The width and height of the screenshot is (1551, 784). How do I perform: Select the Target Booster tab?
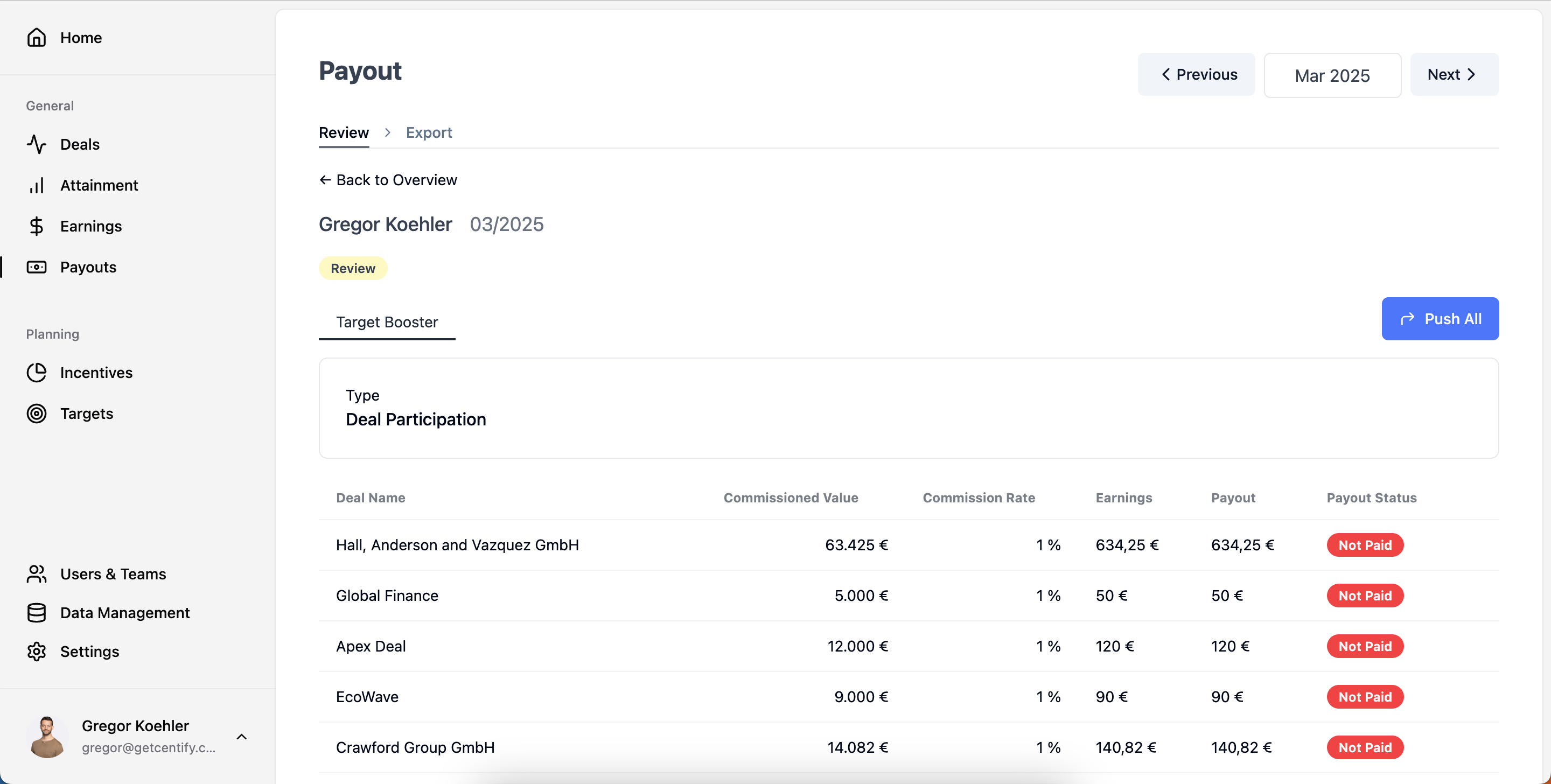(x=387, y=322)
